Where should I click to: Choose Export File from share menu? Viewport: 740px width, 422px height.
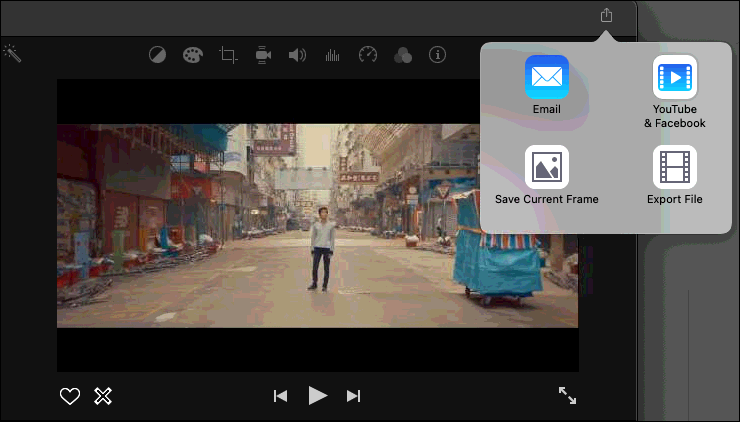674,168
